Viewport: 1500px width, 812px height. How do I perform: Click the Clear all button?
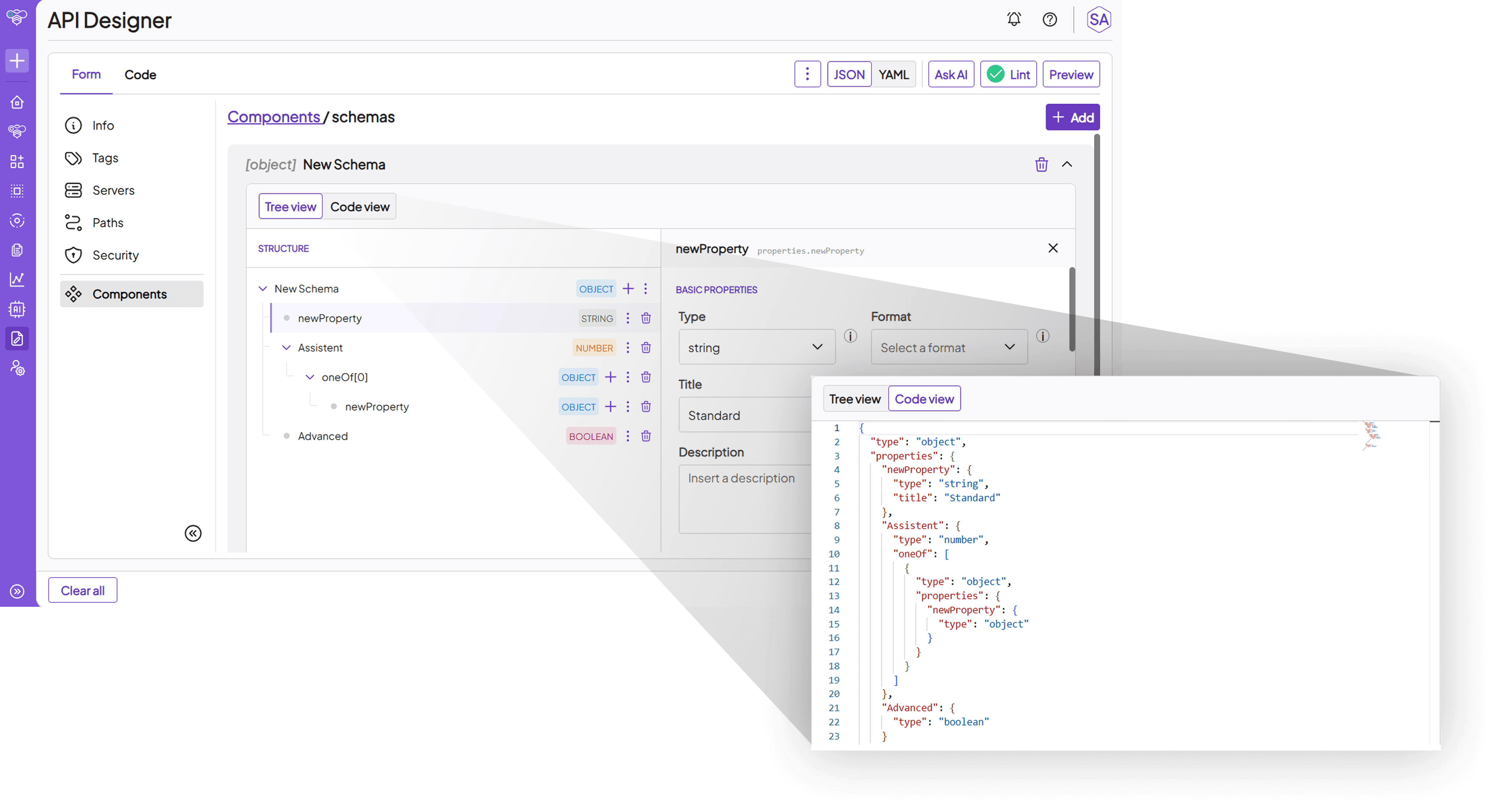[83, 590]
